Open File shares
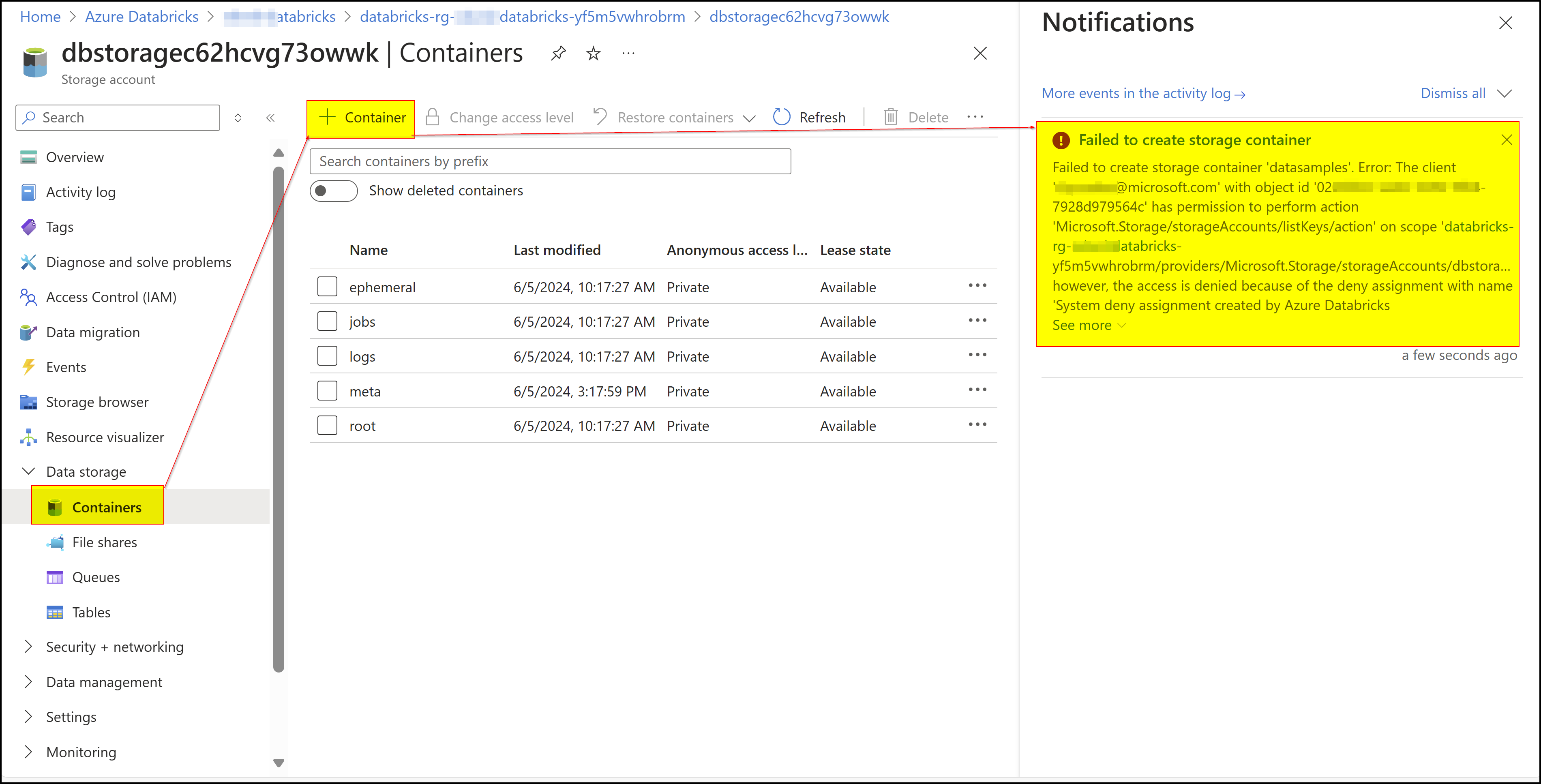Viewport: 1541px width, 784px height. pos(104,542)
